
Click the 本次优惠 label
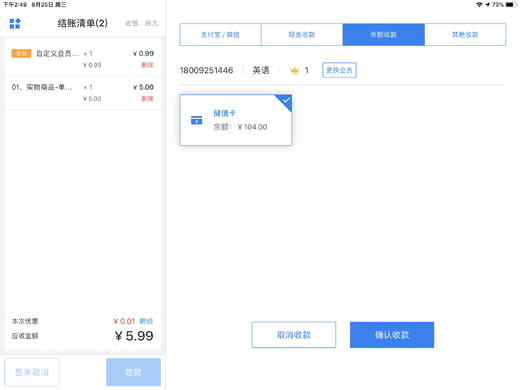25,321
